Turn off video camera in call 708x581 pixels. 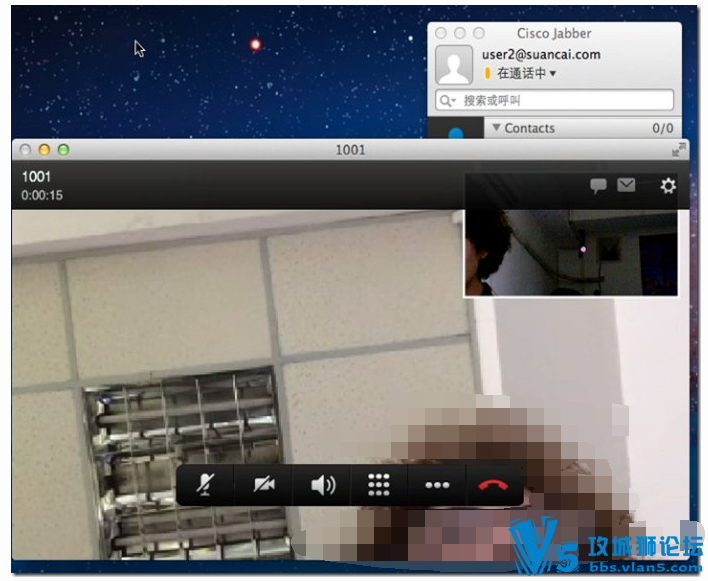264,485
